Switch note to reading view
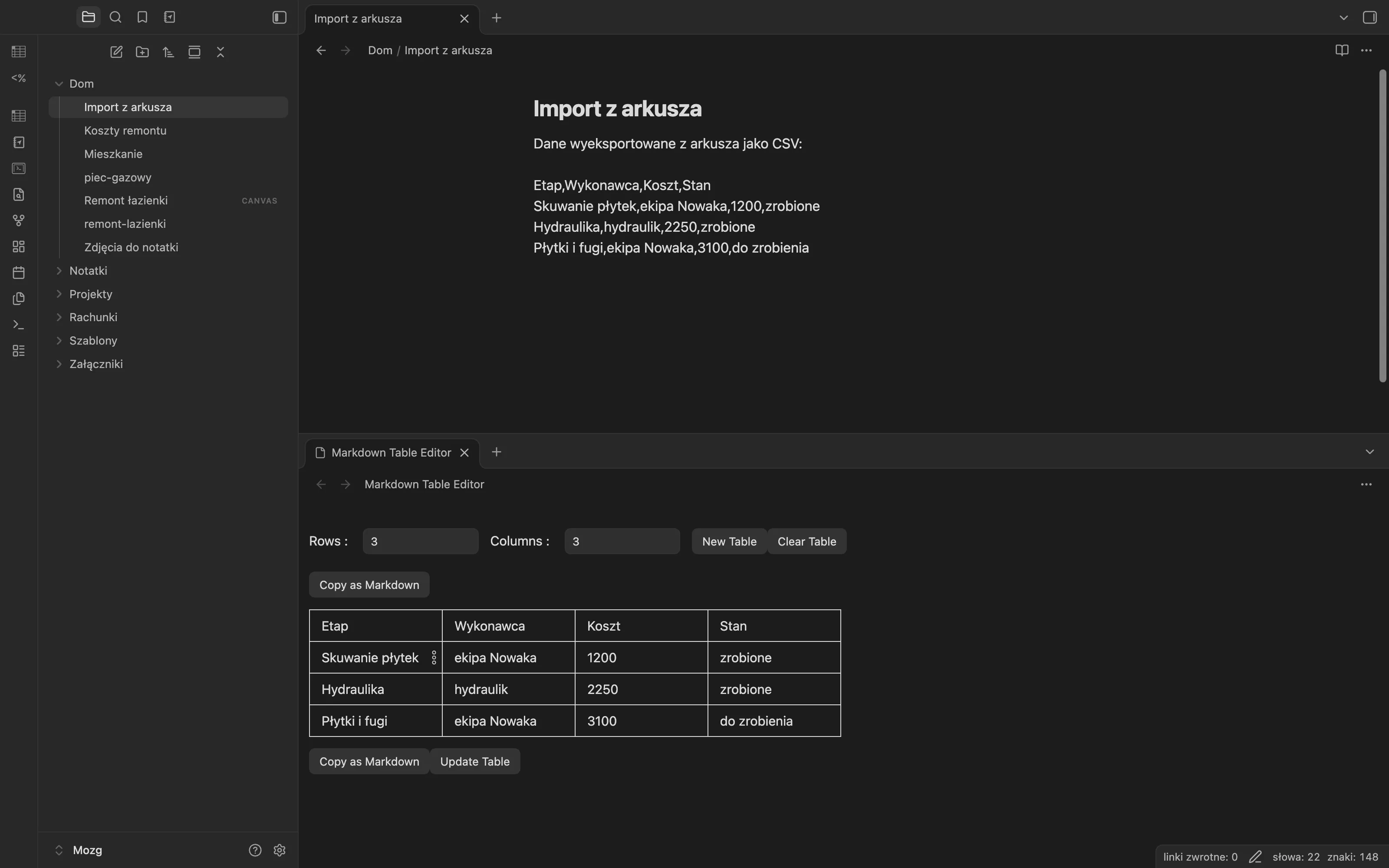Viewport: 1389px width, 868px height. tap(1341, 50)
